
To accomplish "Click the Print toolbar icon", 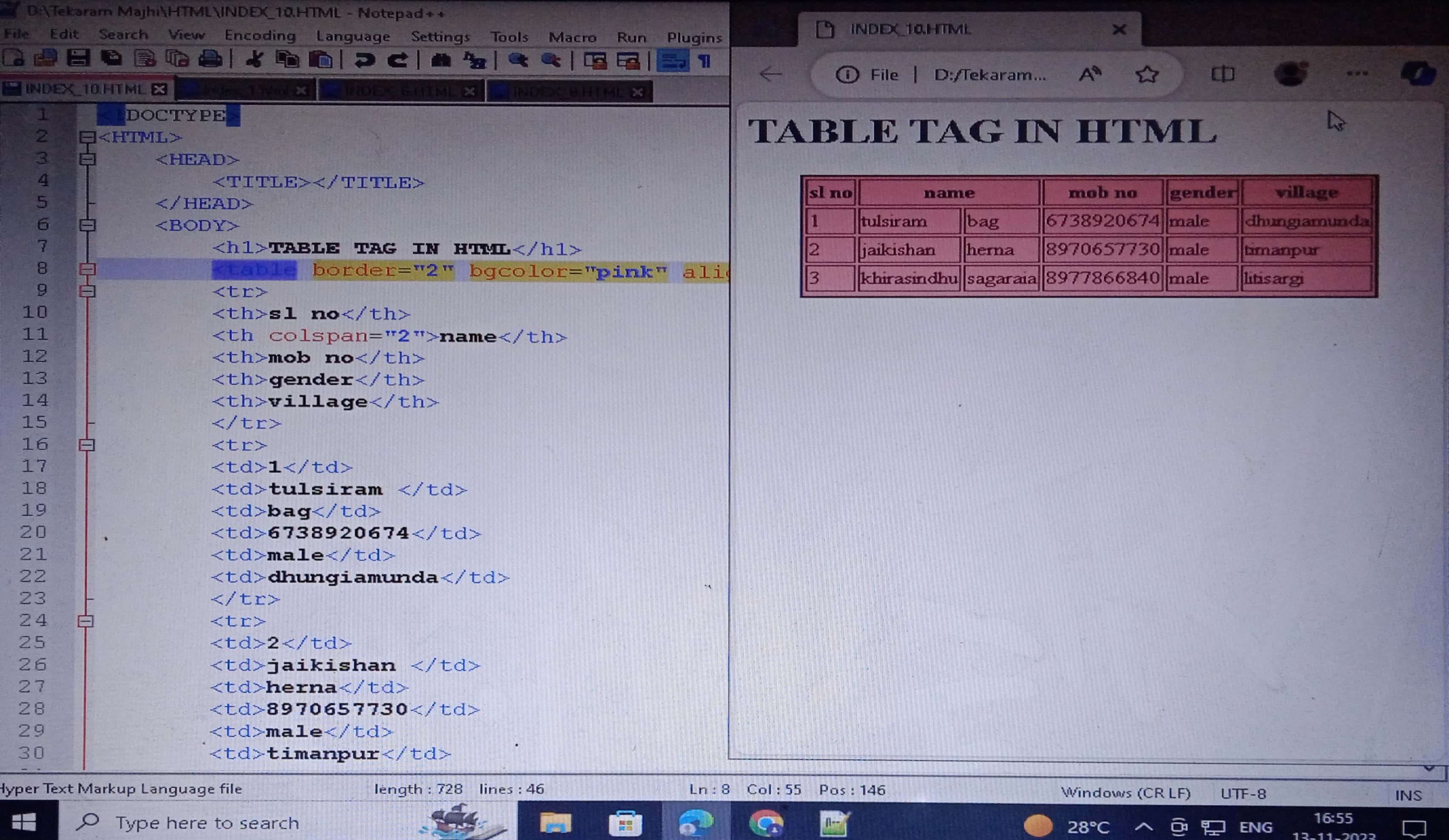I will pos(210,59).
